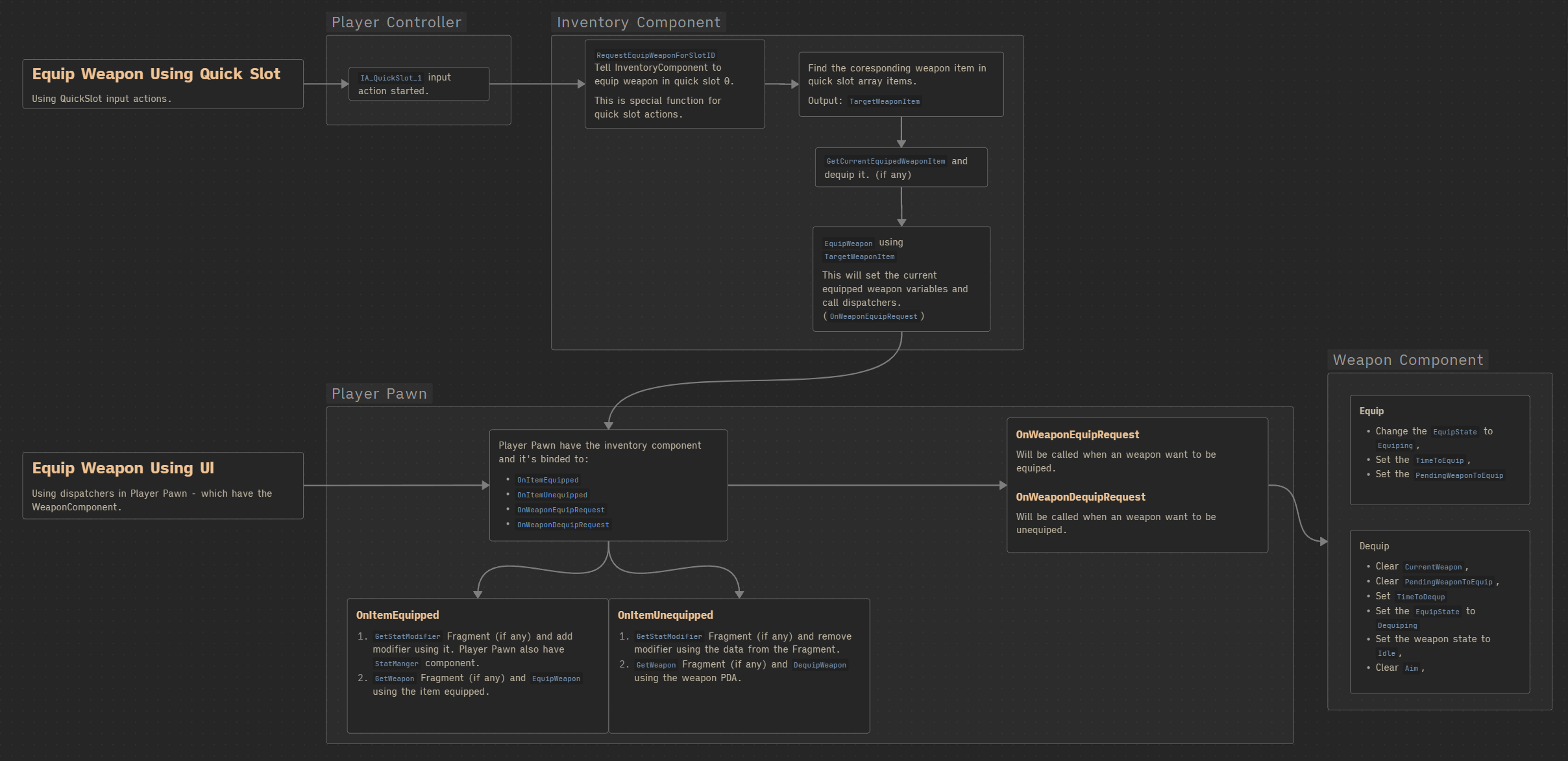1568x761 pixels.
Task: Select the Equip Weapon Using Quick Slot card
Action: pyautogui.click(x=162, y=84)
